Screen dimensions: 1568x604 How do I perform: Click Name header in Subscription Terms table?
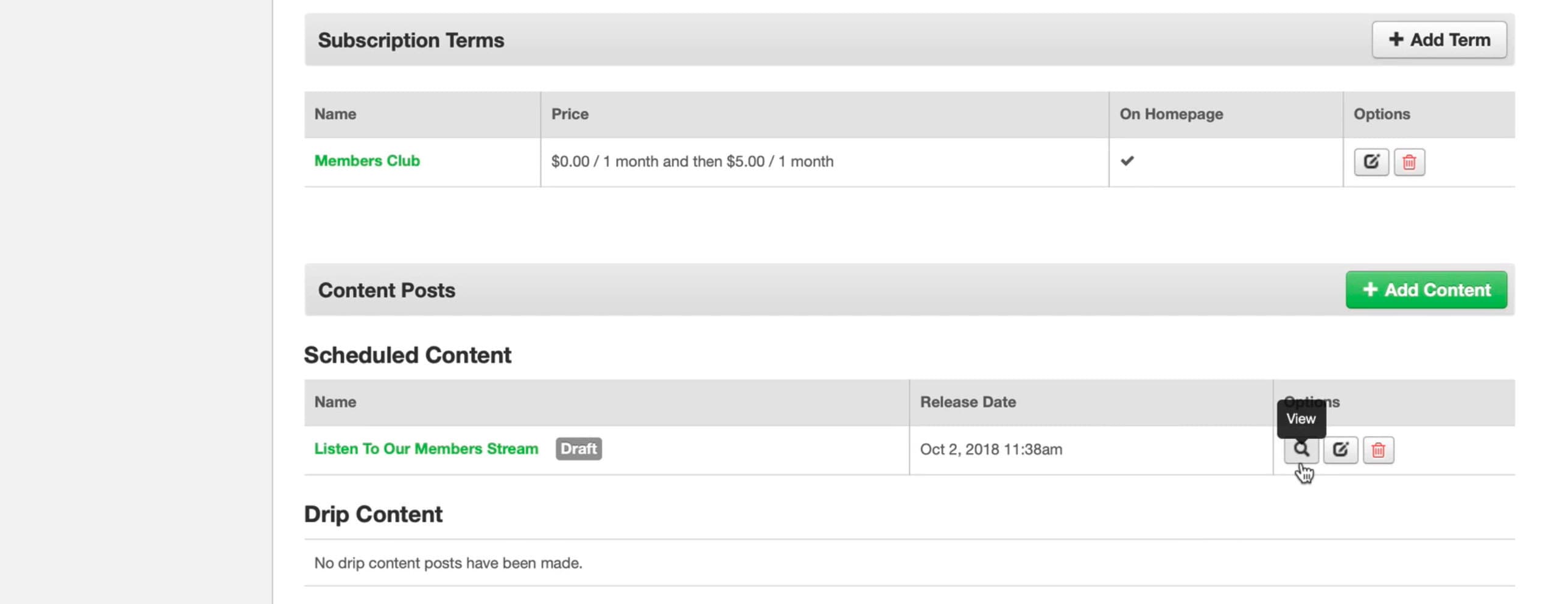pyautogui.click(x=335, y=114)
